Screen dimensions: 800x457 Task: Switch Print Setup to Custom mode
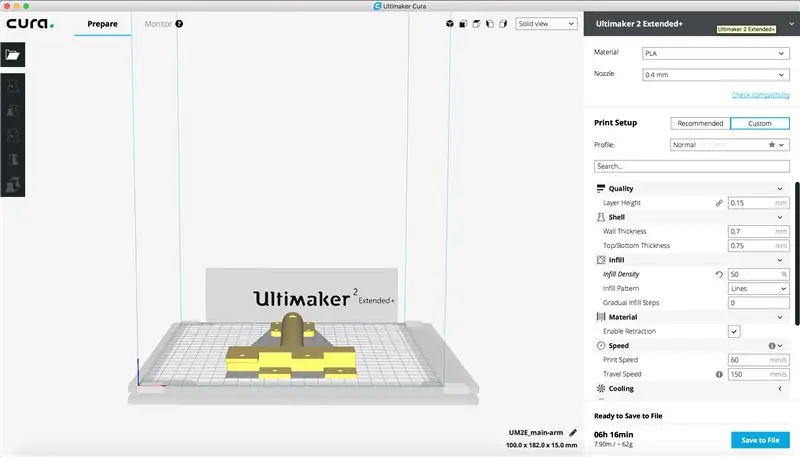(760, 123)
